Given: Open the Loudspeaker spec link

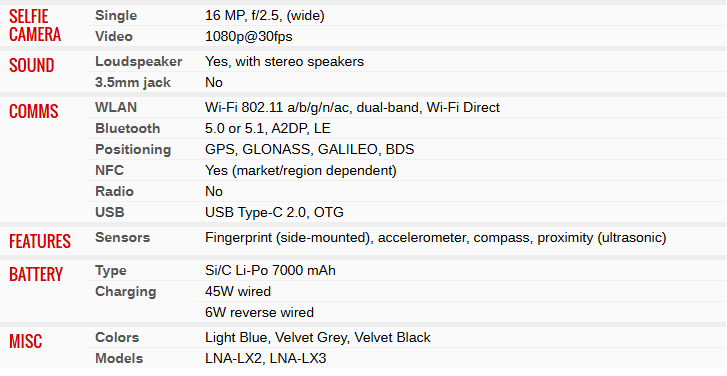Looking at the screenshot, I should tap(138, 62).
